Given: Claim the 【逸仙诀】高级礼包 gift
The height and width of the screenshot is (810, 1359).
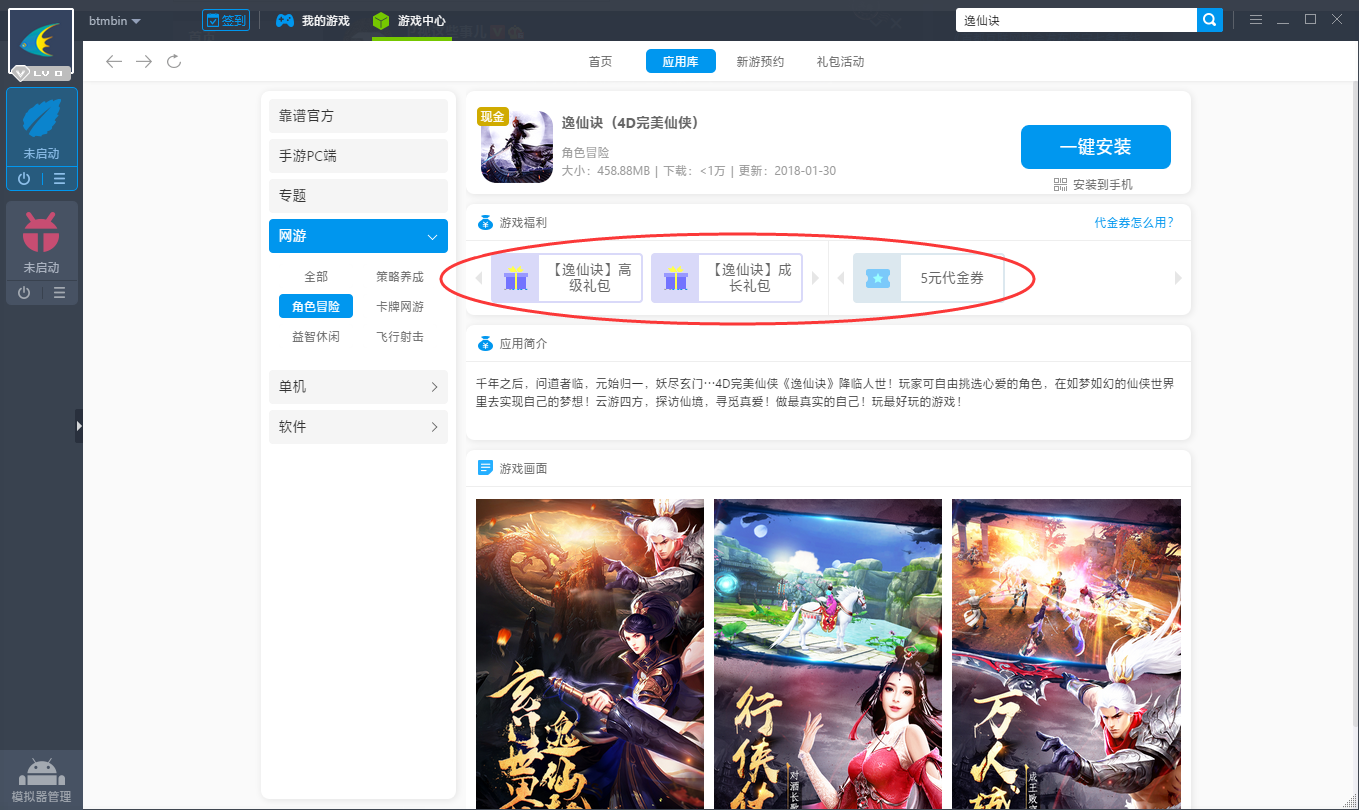Looking at the screenshot, I should [566, 278].
